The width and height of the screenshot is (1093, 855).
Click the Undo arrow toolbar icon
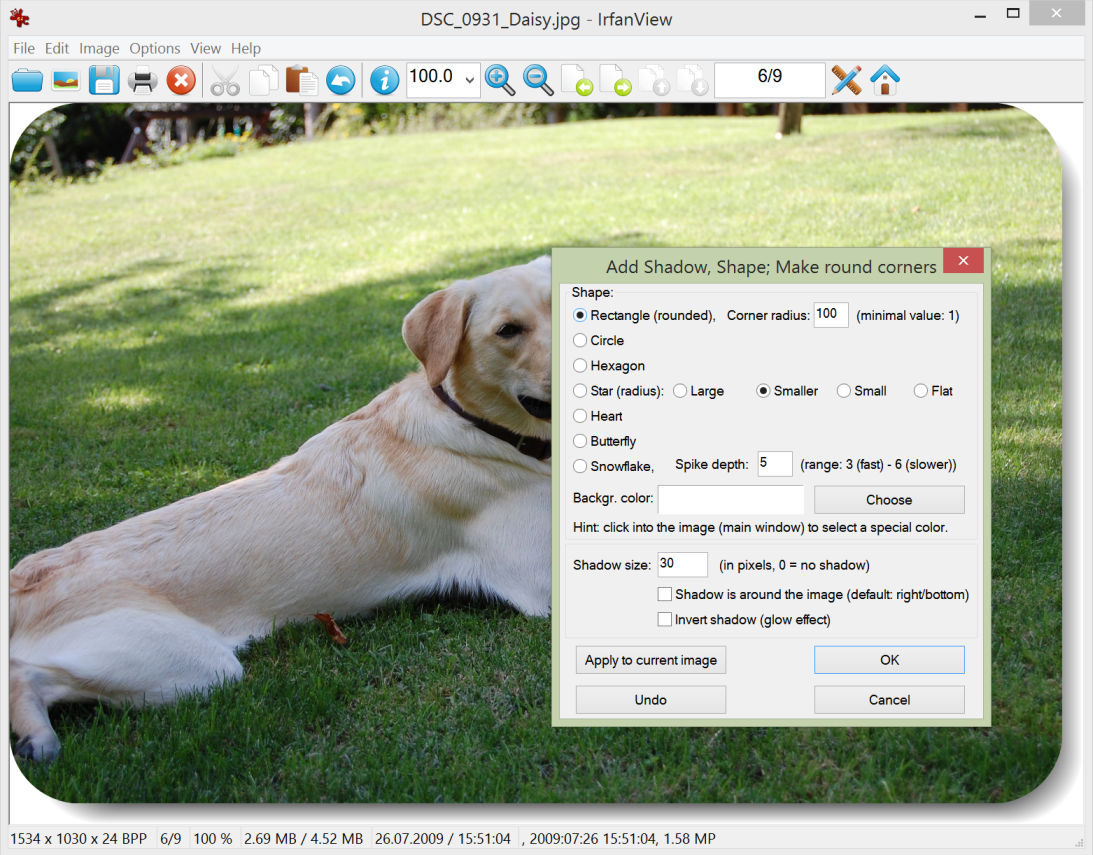point(340,80)
